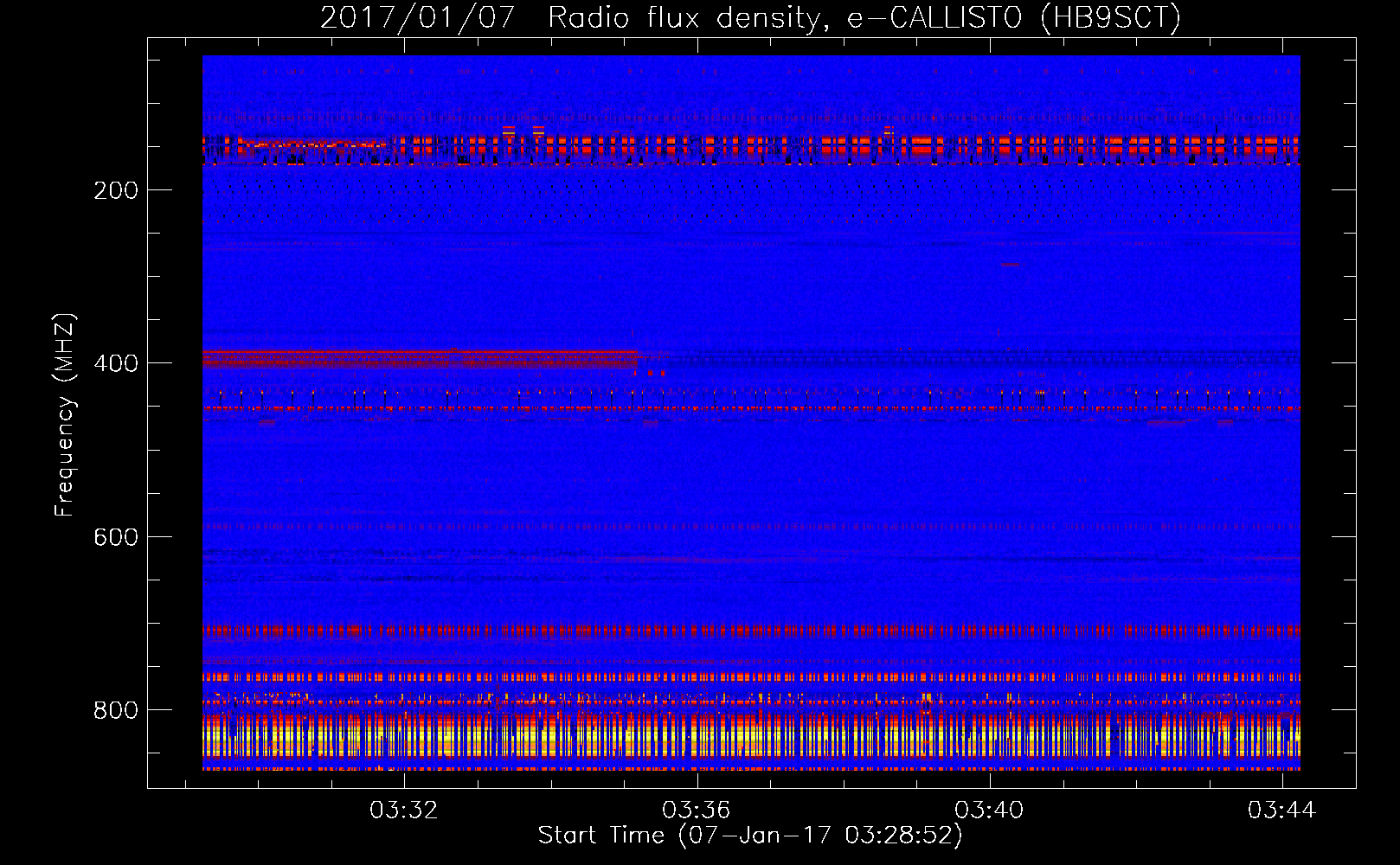Click the 200 frequency tick label
This screenshot has width=1400, height=865.
click(116, 190)
